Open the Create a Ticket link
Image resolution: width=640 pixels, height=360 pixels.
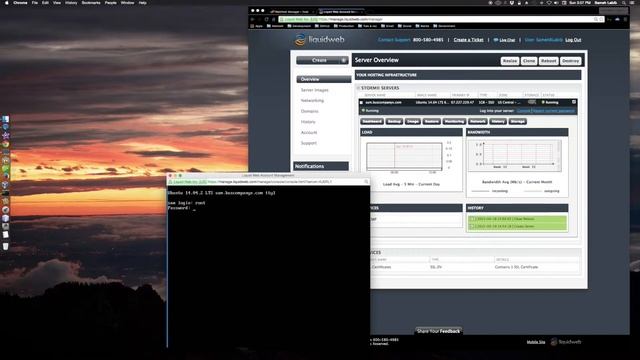pyautogui.click(x=468, y=40)
